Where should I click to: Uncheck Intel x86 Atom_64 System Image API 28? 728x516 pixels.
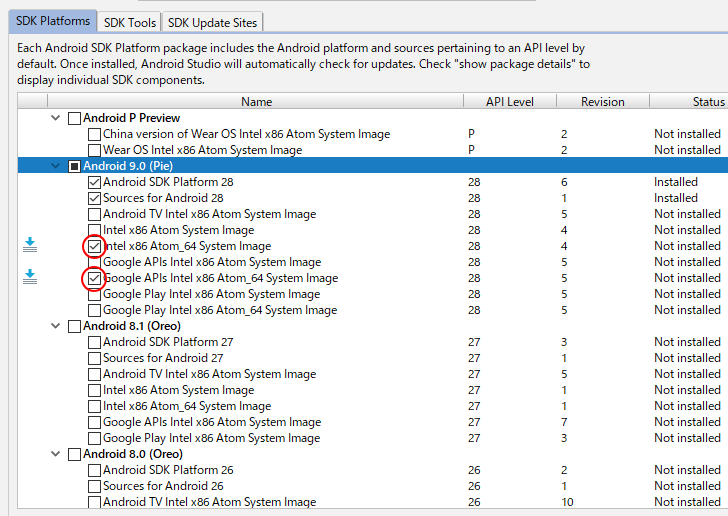point(94,246)
